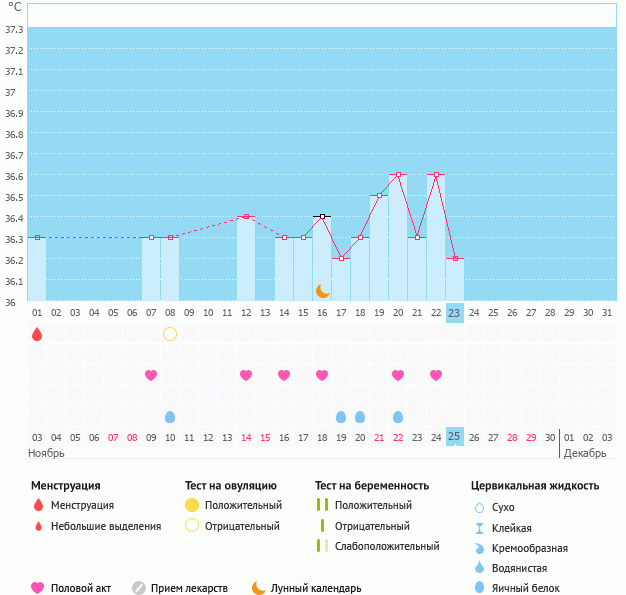626x595 pixels.
Task: Click the temperature point on day 23
Action: (455, 258)
